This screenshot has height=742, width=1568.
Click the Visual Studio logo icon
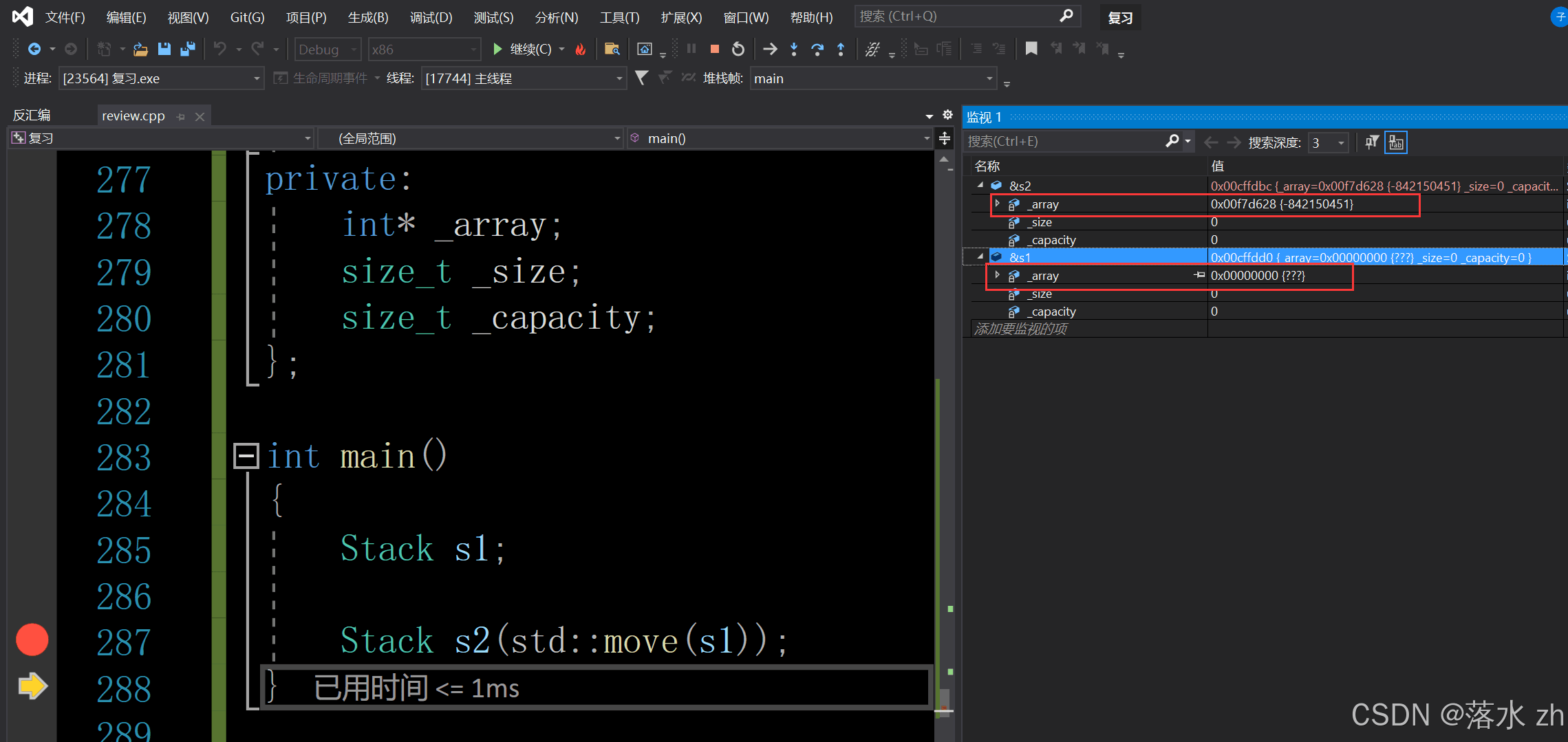coord(22,17)
